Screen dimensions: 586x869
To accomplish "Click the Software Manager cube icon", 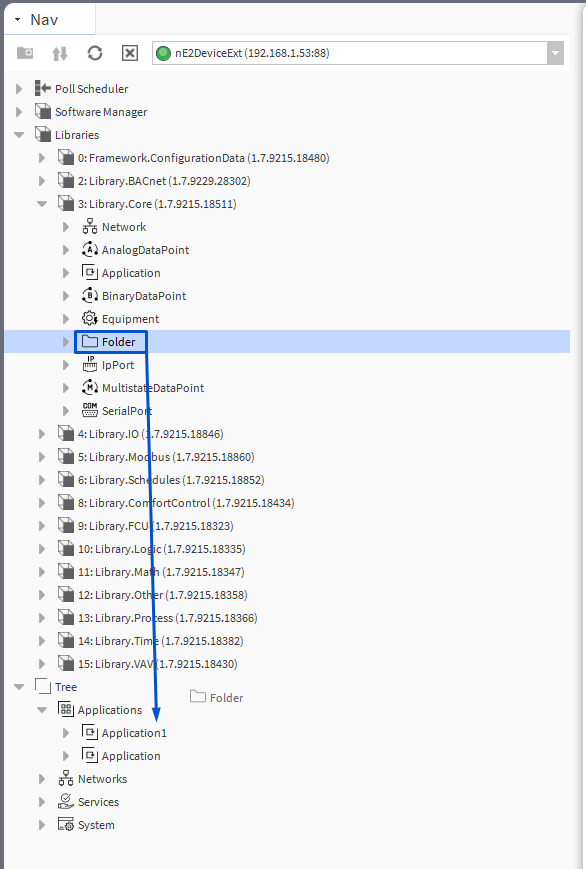I will 43,111.
